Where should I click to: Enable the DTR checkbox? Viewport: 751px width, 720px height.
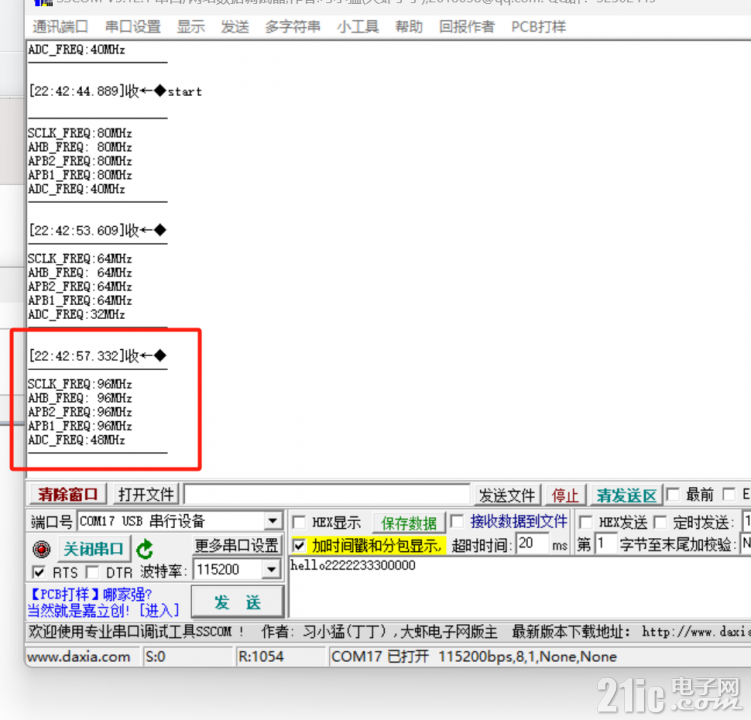[92, 572]
